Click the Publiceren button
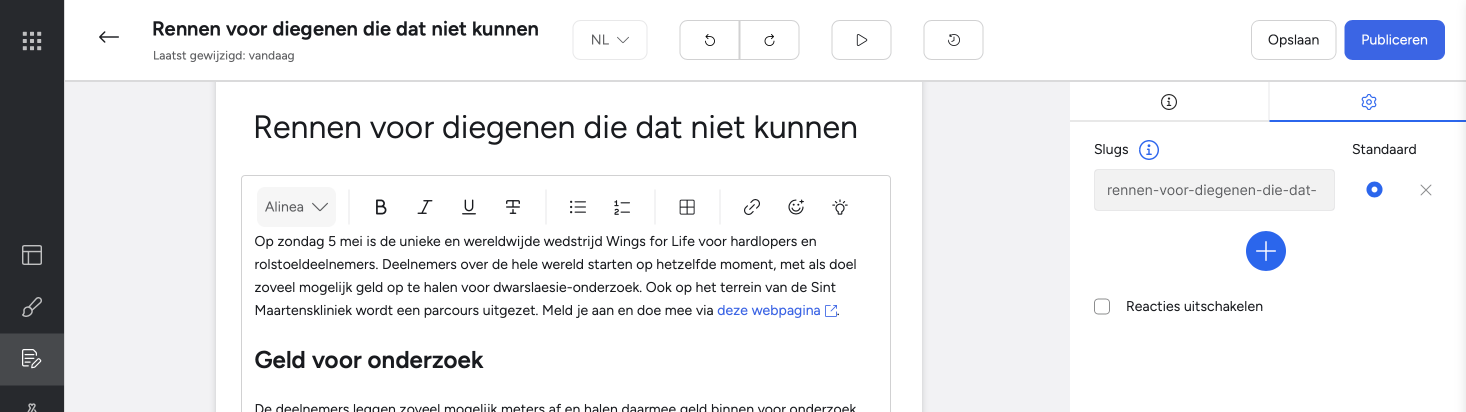The height and width of the screenshot is (412, 1466). [1394, 40]
